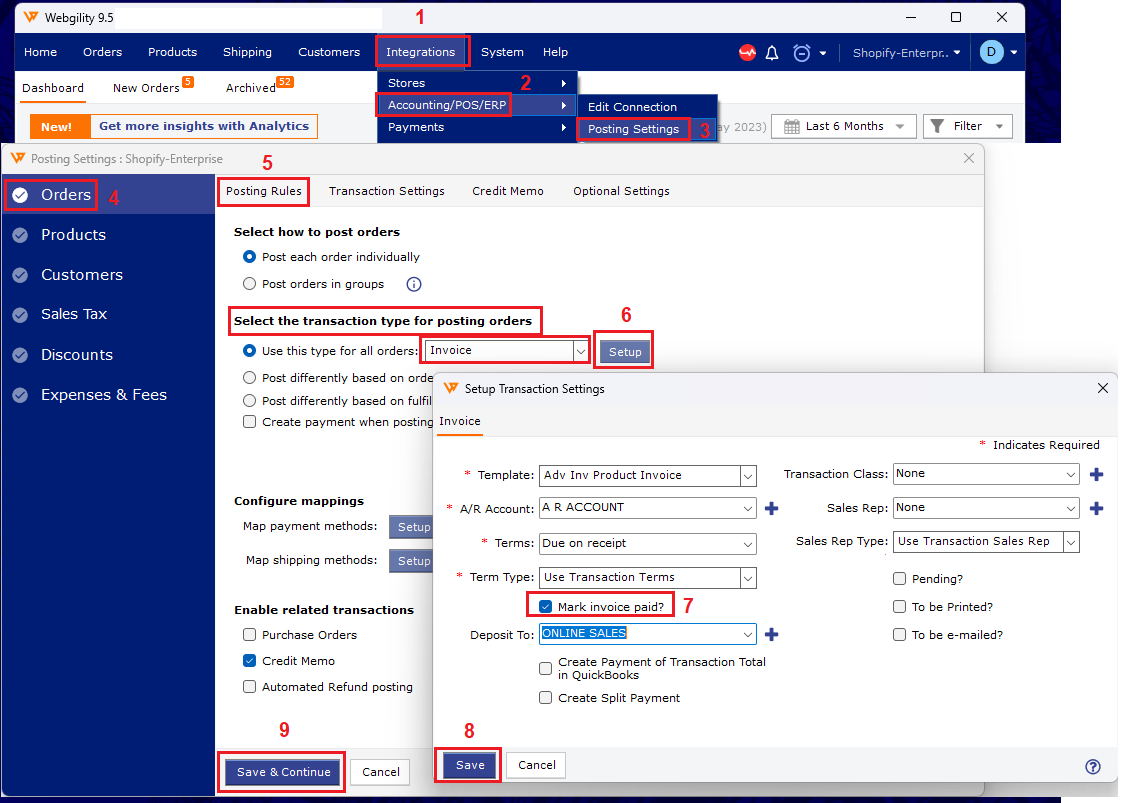This screenshot has width=1130, height=803.
Task: Click the Products checkmark icon in sidebar
Action: click(x=20, y=235)
